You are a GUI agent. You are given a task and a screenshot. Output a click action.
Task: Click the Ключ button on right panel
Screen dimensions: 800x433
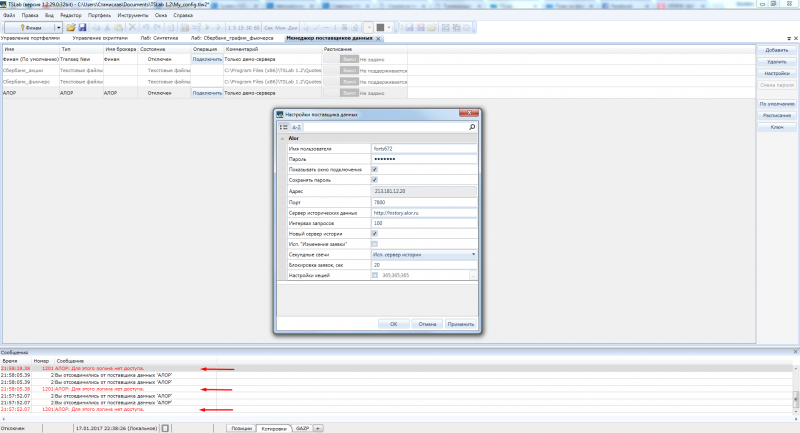(x=777, y=127)
